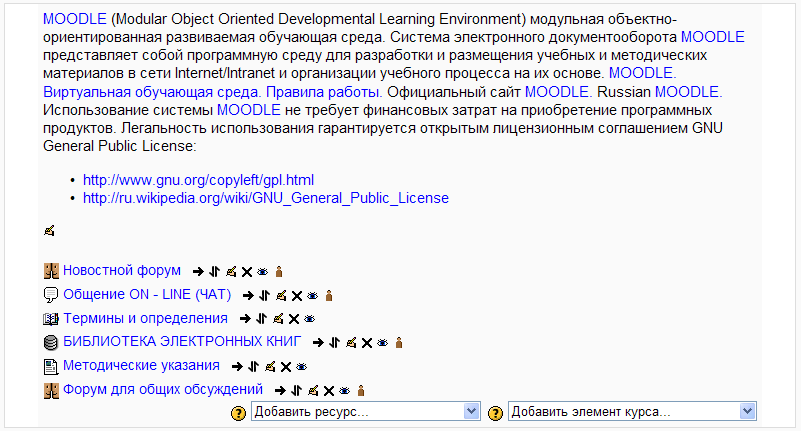Delete Термины и определения with X icon
The image size is (801, 431).
click(x=294, y=319)
